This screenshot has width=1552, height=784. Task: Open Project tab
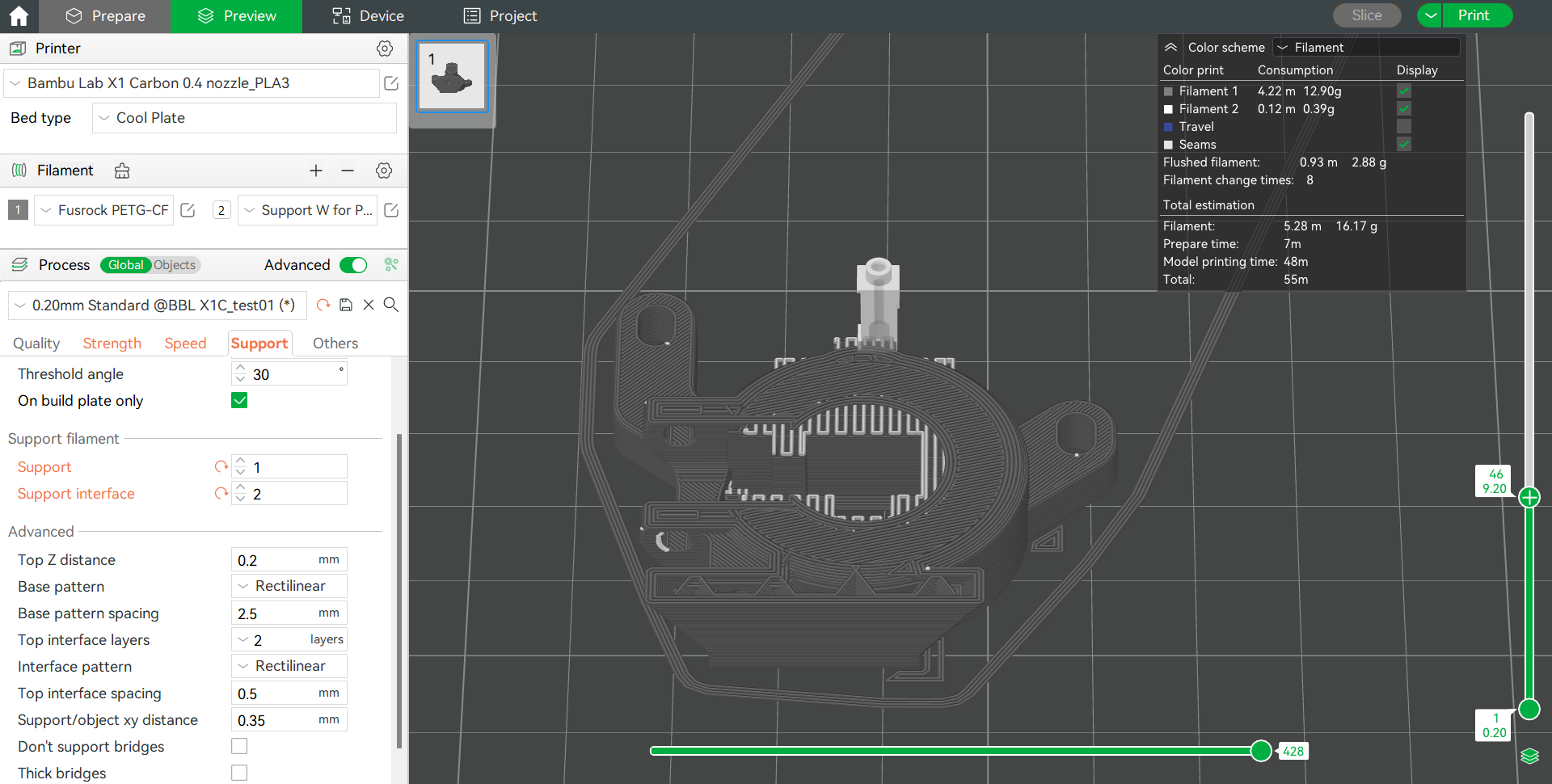500,16
